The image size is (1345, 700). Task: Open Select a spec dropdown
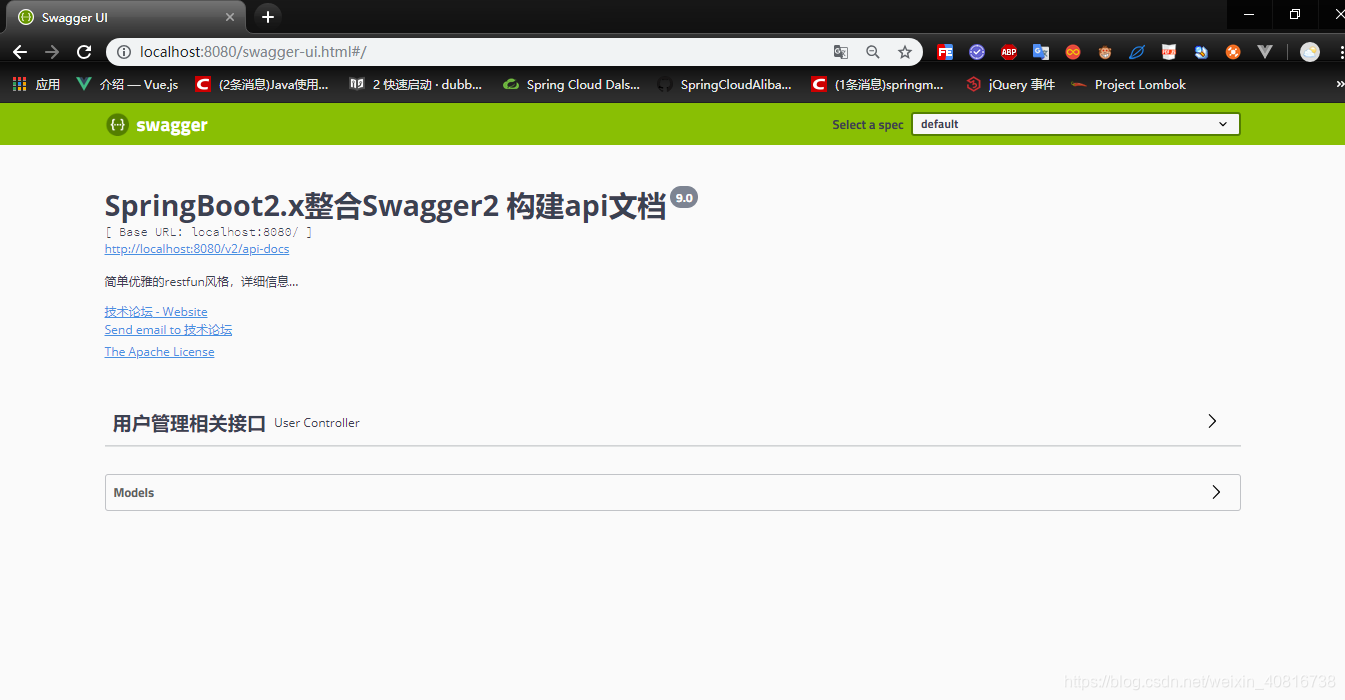tap(1075, 124)
